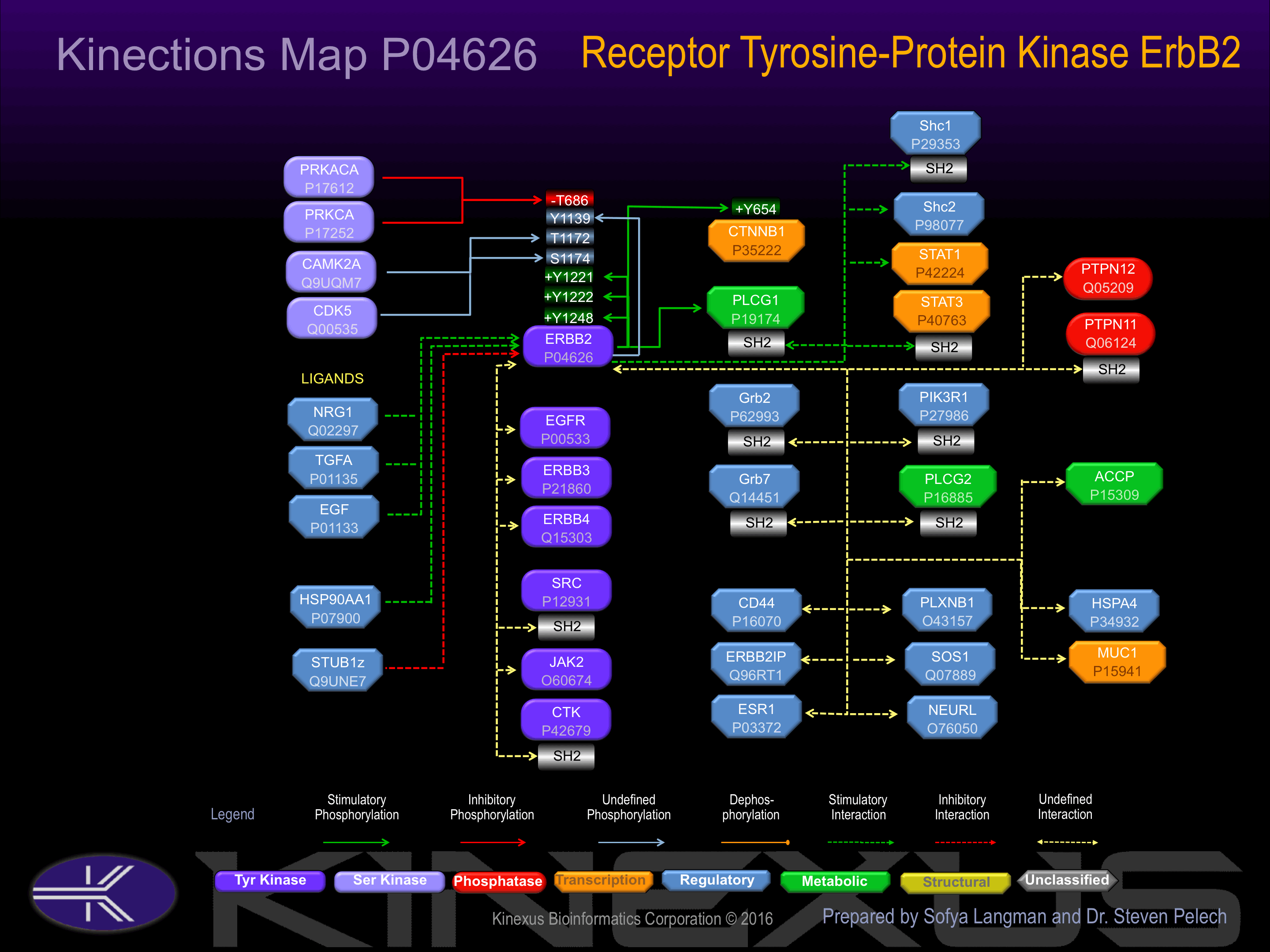Select the SRC P12931 node

(567, 591)
